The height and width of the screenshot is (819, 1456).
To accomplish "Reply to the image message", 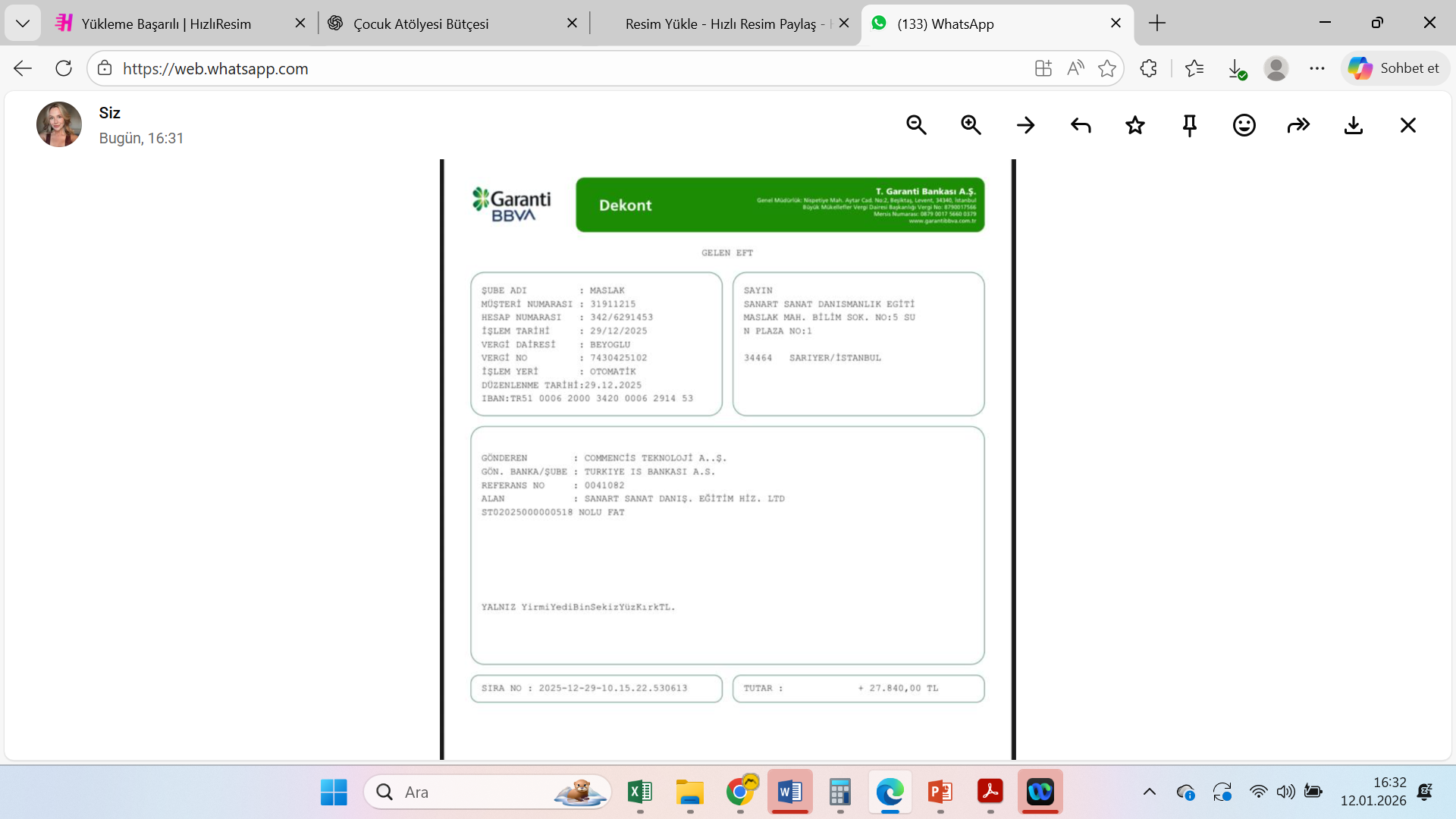I will pos(1081,125).
